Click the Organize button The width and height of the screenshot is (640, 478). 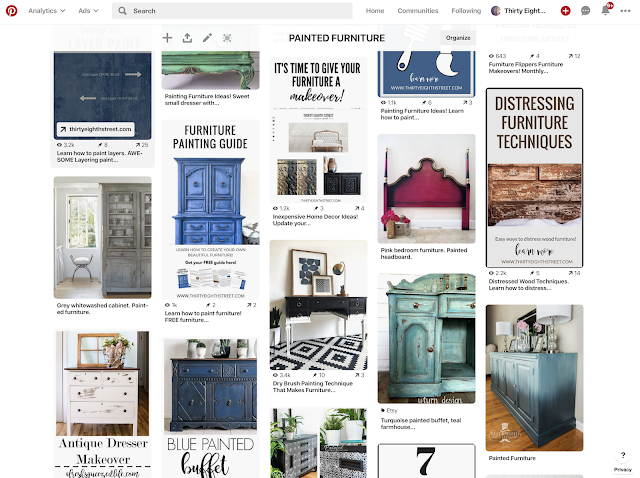pyautogui.click(x=458, y=38)
